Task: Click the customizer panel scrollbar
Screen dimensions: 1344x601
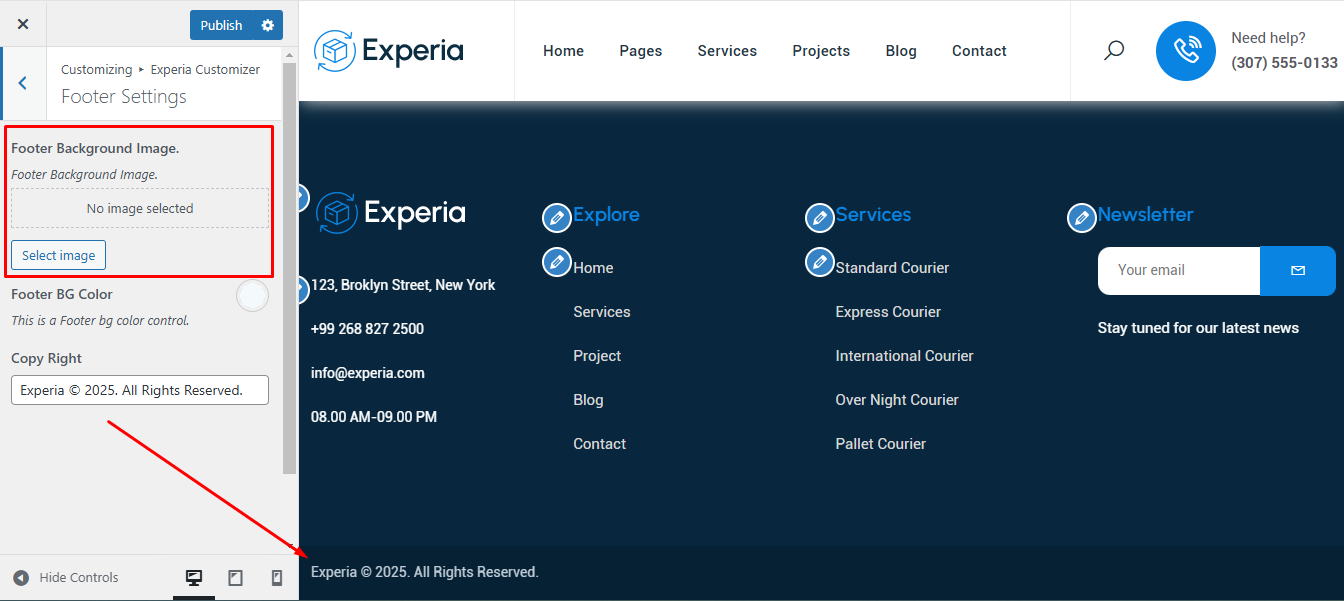Action: pyautogui.click(x=290, y=268)
